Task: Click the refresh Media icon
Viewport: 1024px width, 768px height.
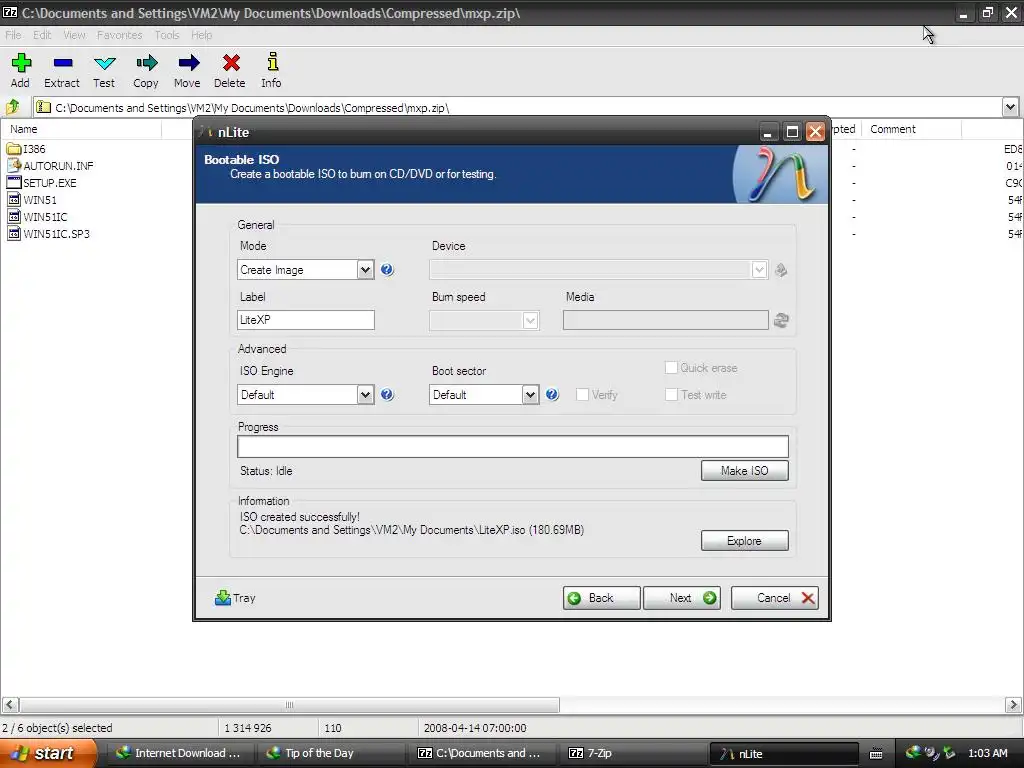Action: coord(781,320)
